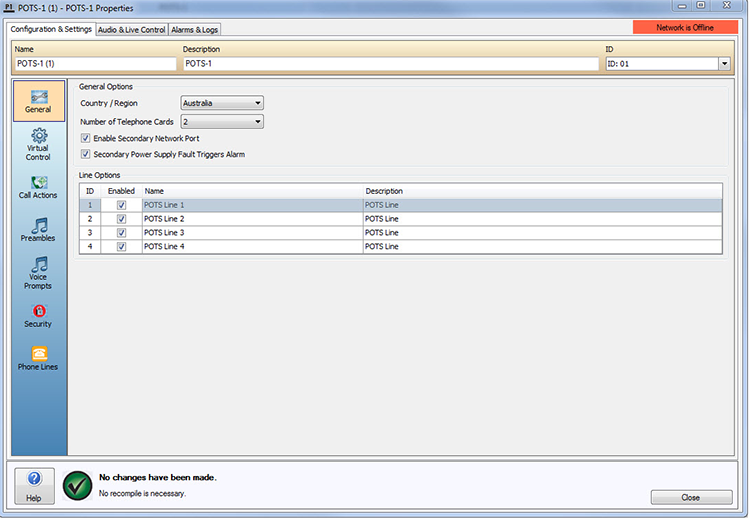This screenshot has width=750, height=519.
Task: Select POTS Line 4 name cell
Action: pos(253,247)
